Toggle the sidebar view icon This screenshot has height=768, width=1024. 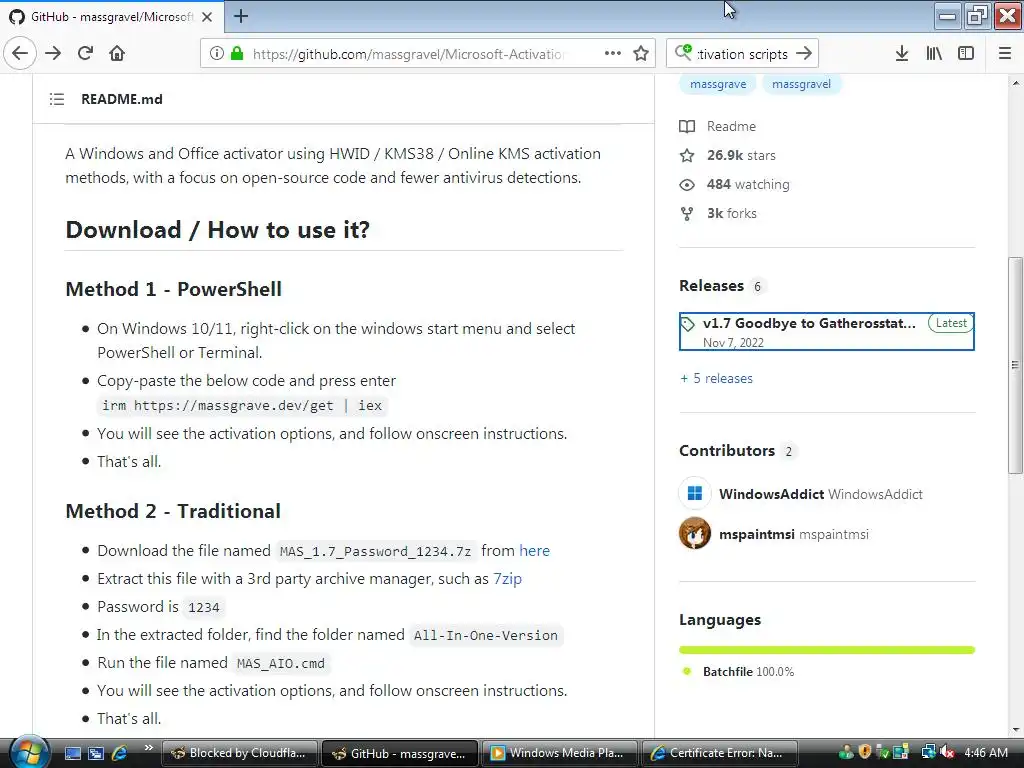tap(966, 53)
